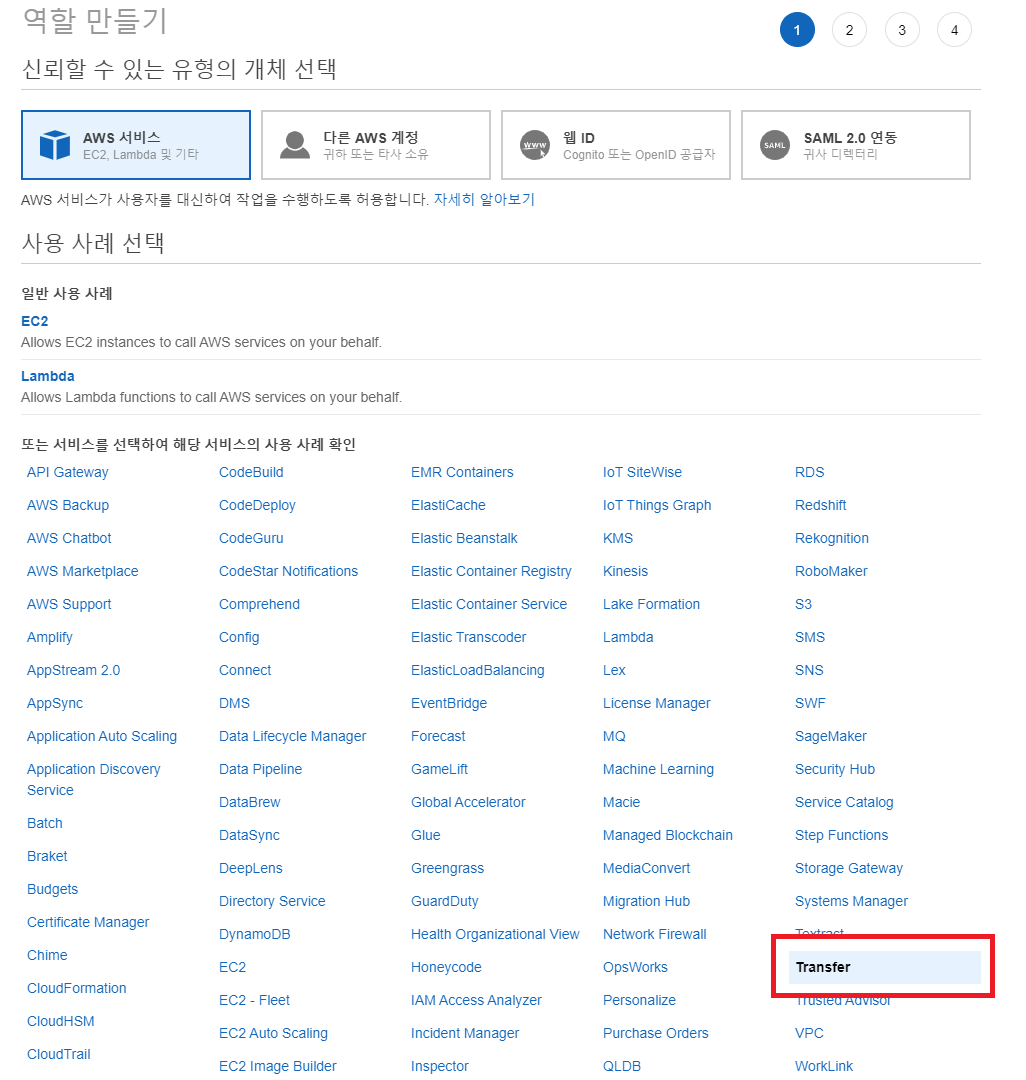Select CloudFormation service
1026x1080 pixels.
tap(76, 988)
